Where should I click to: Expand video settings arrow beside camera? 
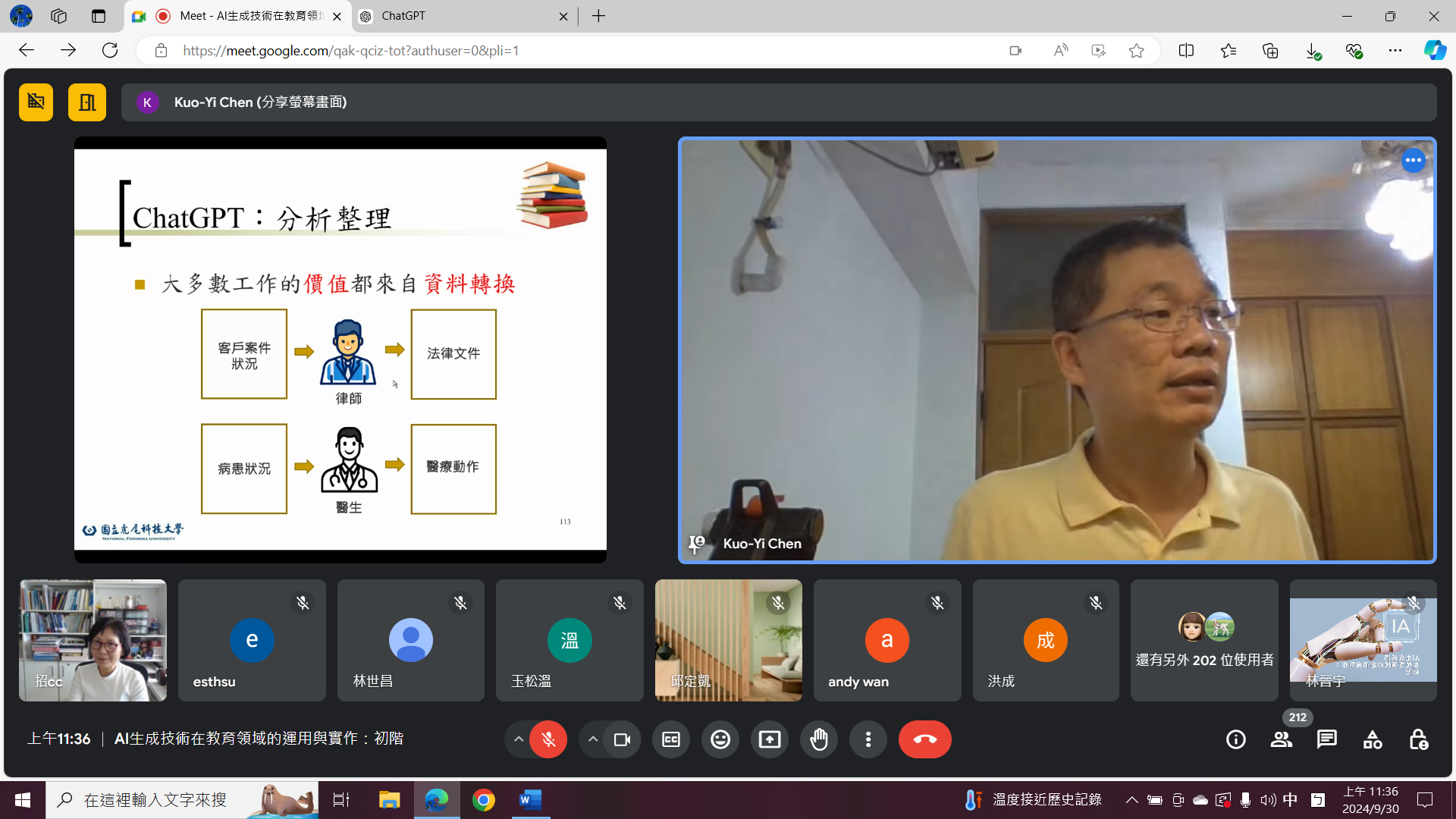pos(593,739)
